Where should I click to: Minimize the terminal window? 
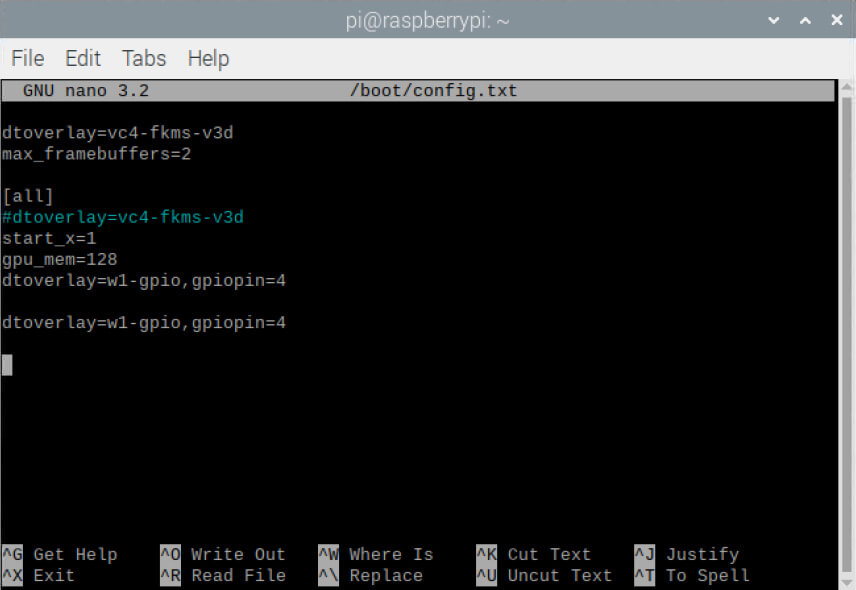(x=773, y=20)
